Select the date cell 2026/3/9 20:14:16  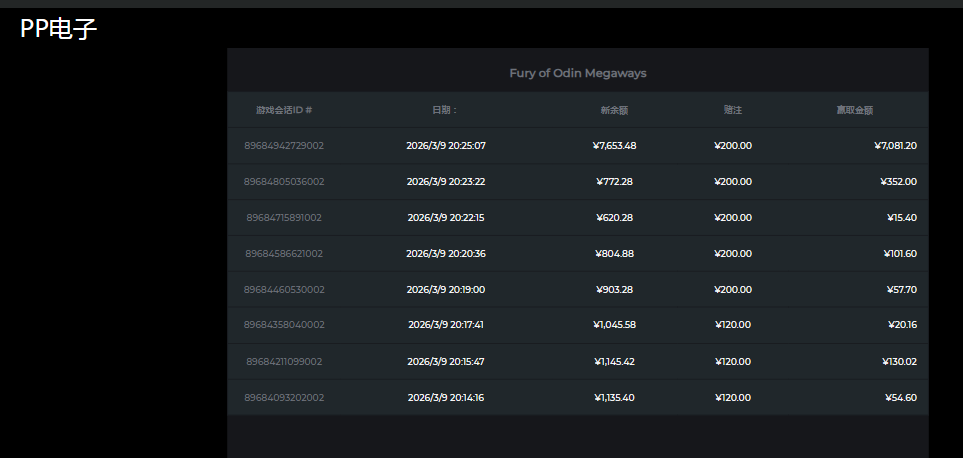point(446,398)
